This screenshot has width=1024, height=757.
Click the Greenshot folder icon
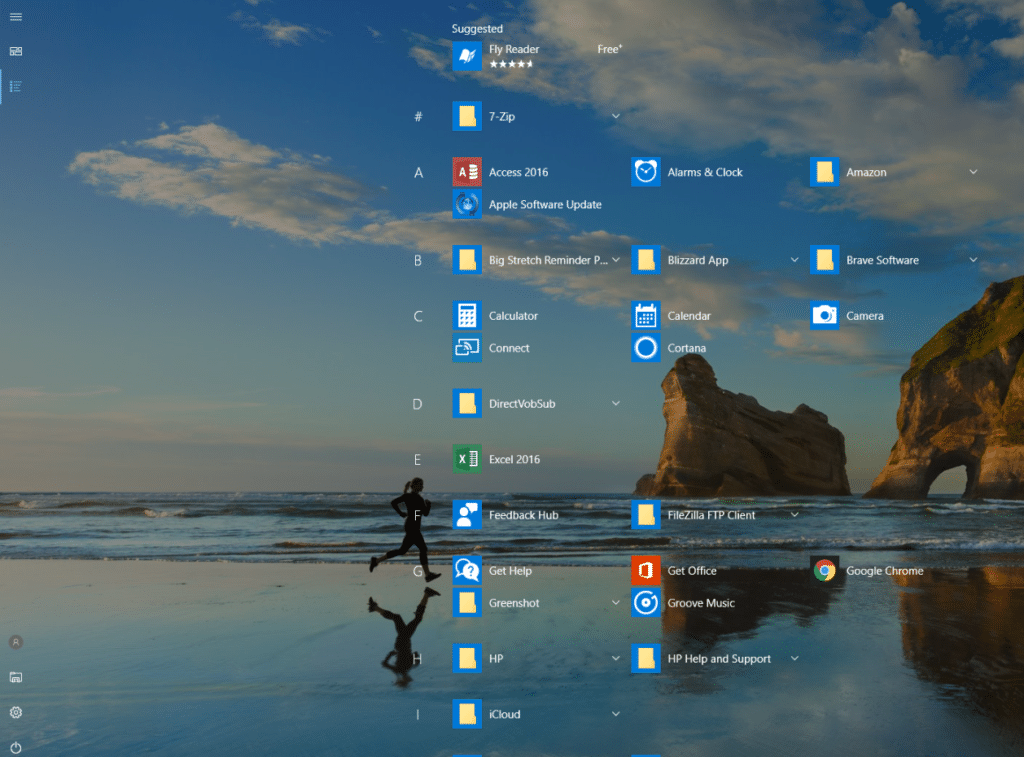(467, 603)
